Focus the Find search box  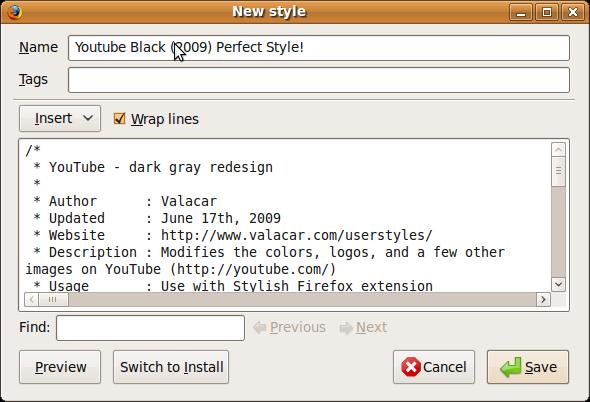(151, 328)
